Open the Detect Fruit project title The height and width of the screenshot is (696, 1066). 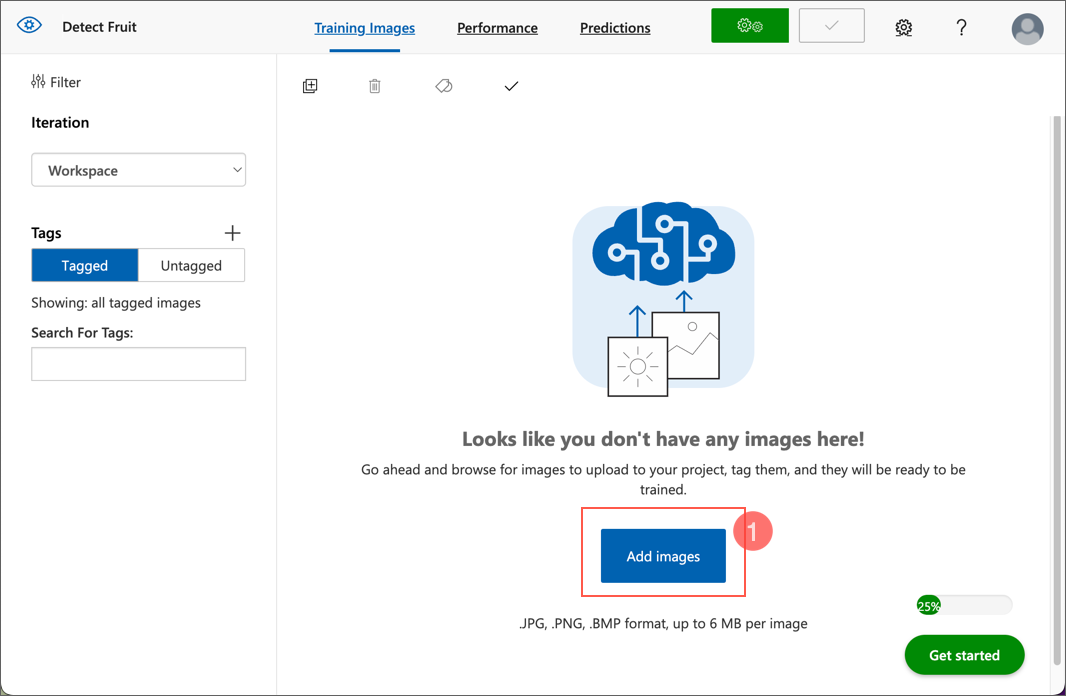[x=99, y=27]
